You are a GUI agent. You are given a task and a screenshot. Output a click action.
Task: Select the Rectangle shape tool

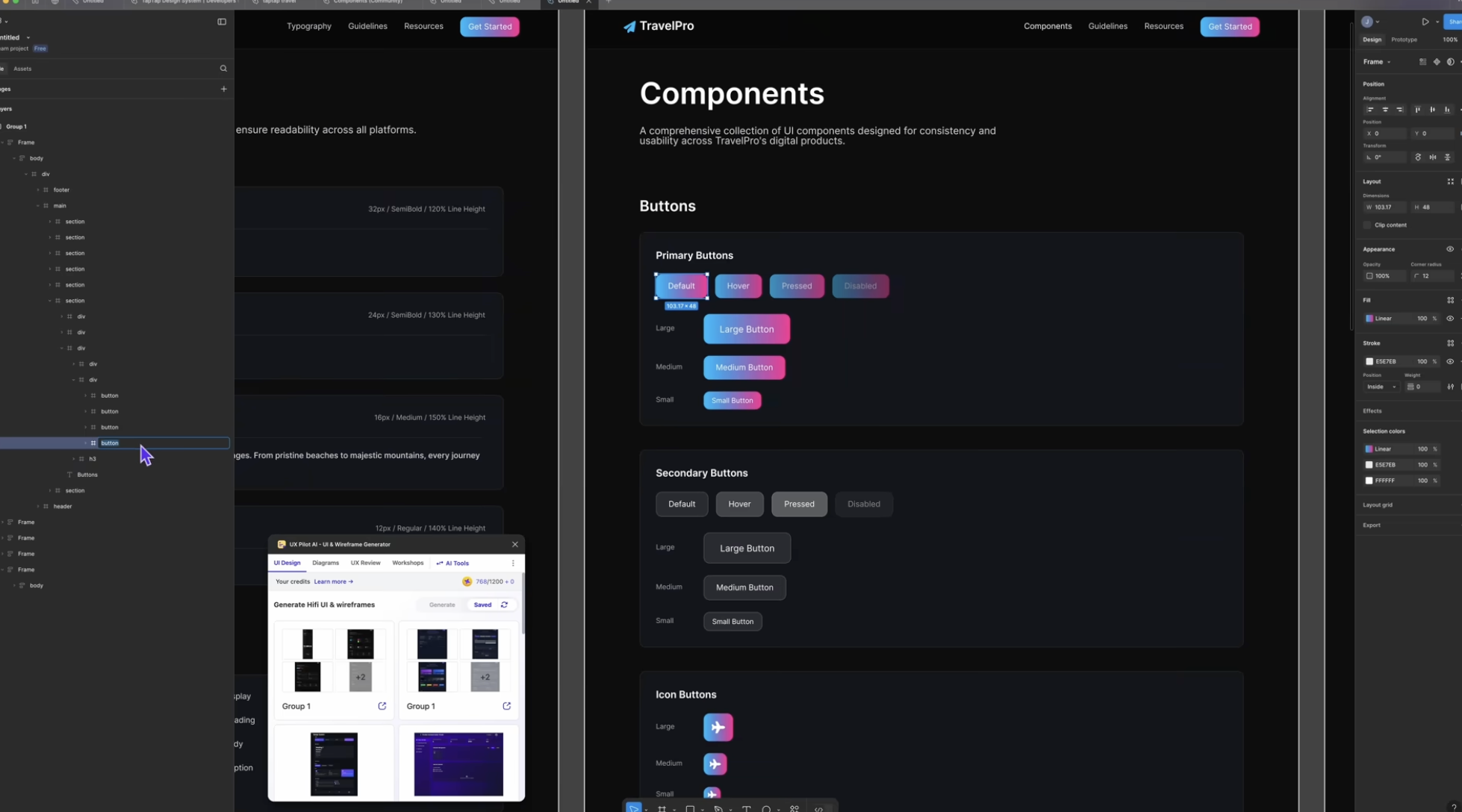coord(690,808)
